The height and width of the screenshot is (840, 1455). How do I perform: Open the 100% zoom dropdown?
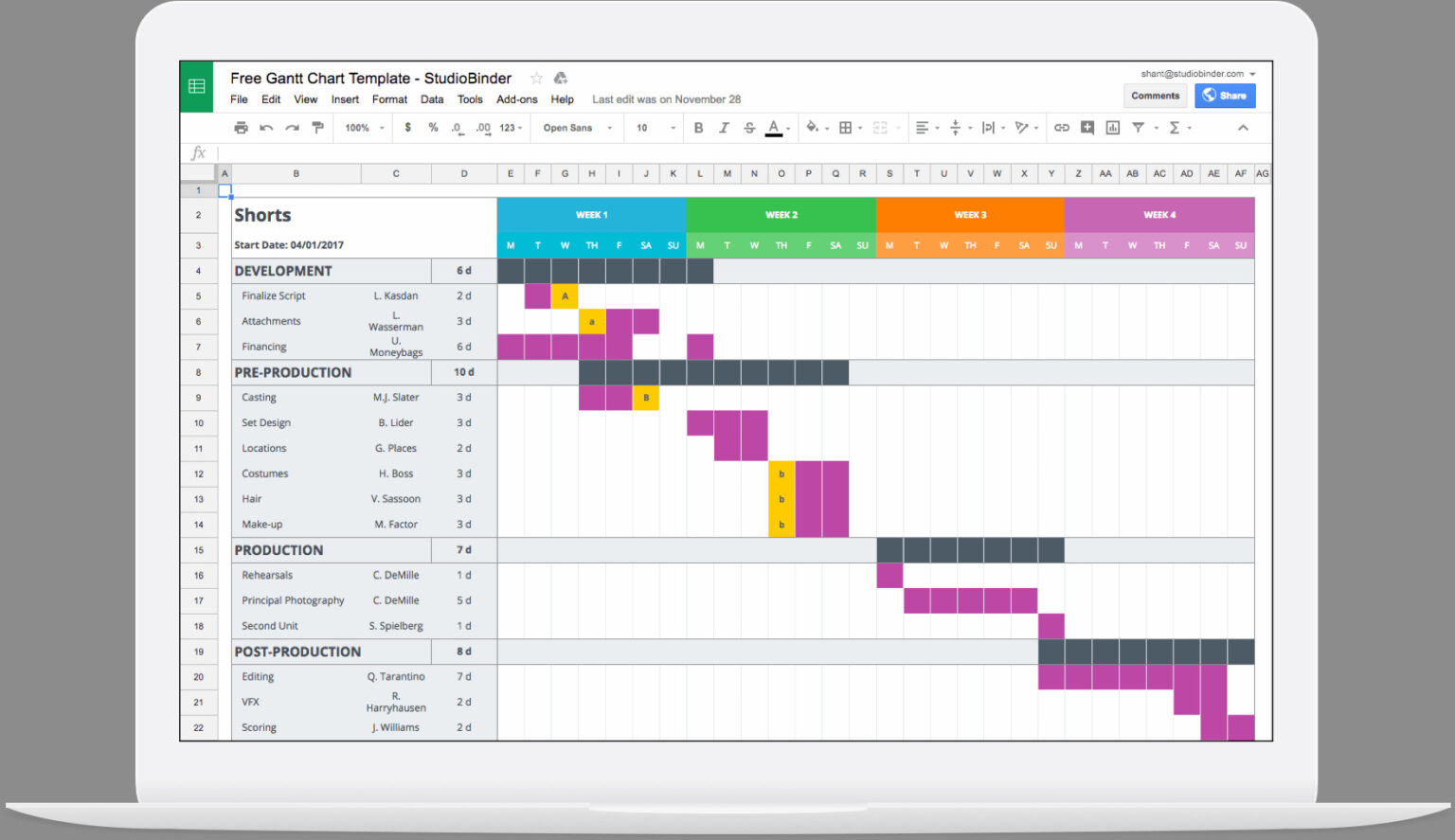(x=364, y=128)
